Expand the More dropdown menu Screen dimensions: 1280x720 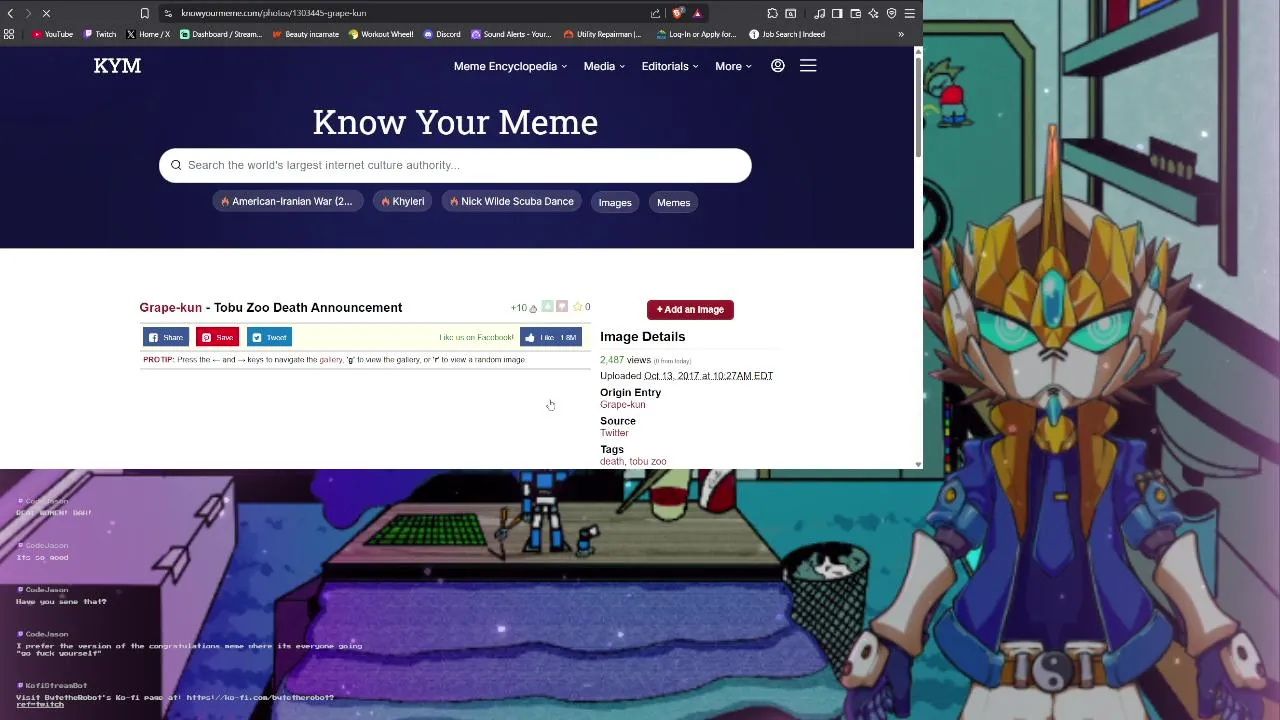[733, 66]
